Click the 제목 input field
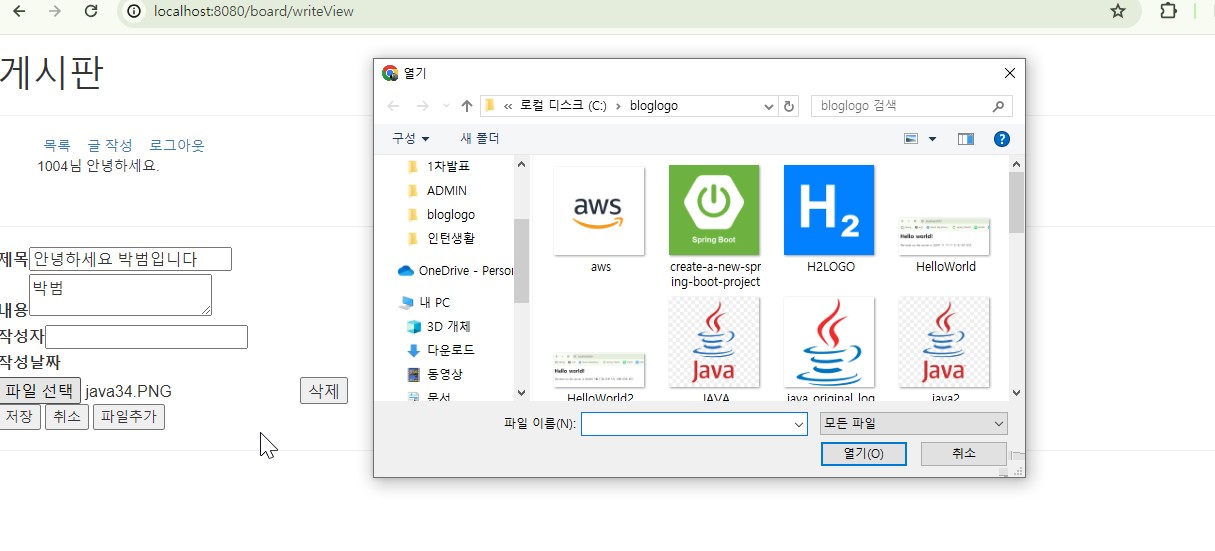 [x=130, y=259]
